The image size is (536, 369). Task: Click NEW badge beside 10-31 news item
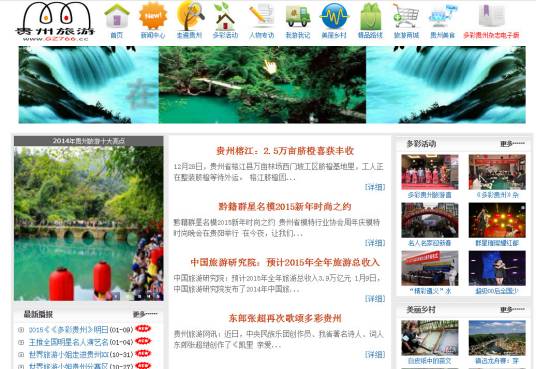click(143, 353)
